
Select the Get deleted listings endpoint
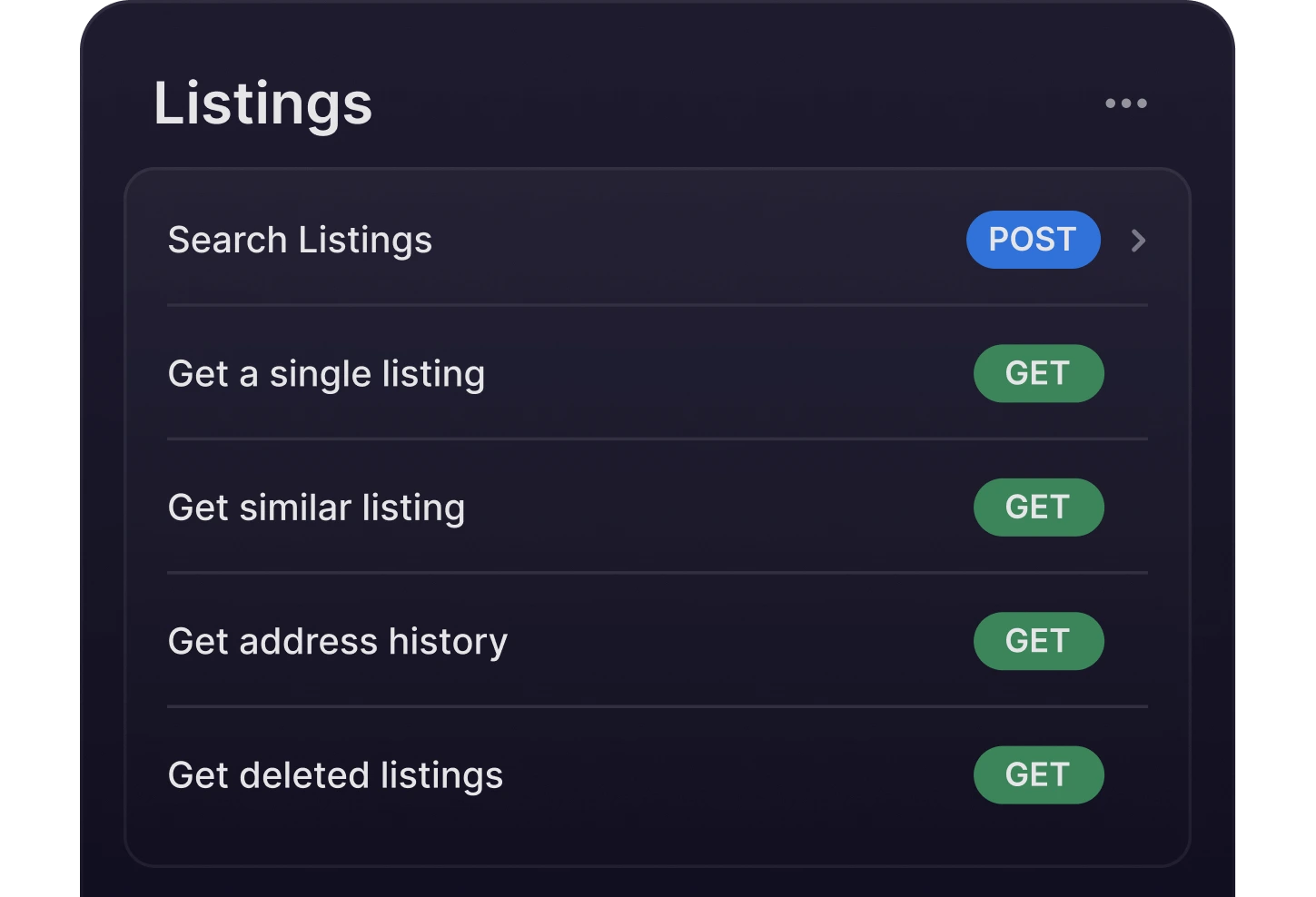point(335,775)
